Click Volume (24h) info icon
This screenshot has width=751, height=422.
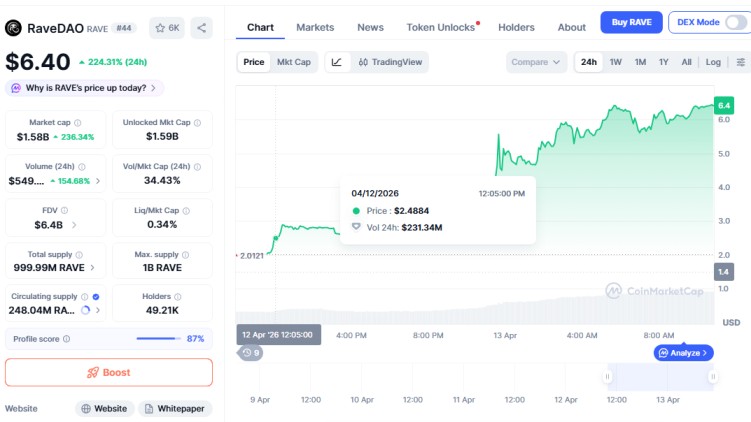[x=82, y=167]
